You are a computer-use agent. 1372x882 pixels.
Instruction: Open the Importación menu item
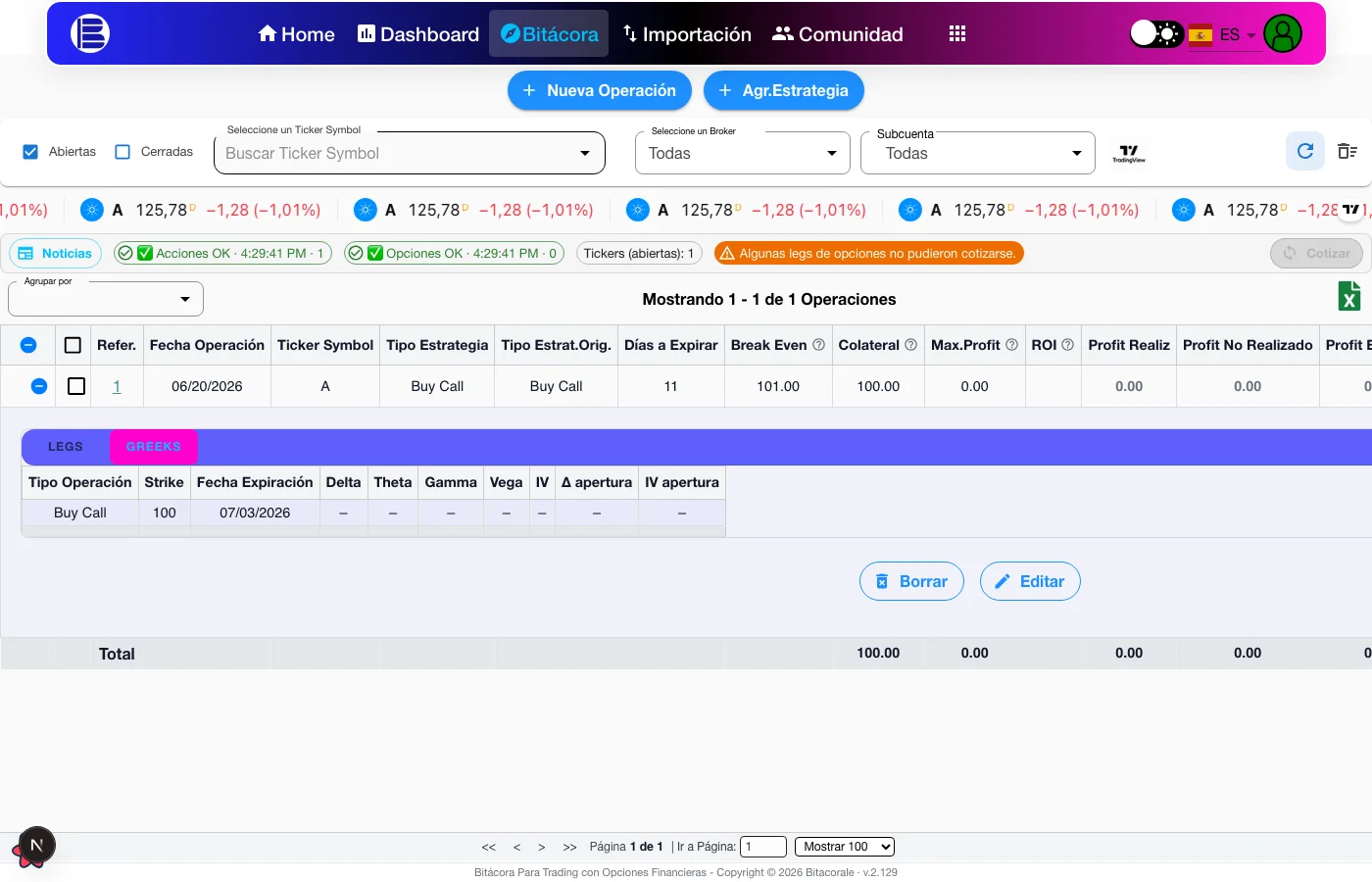click(687, 34)
